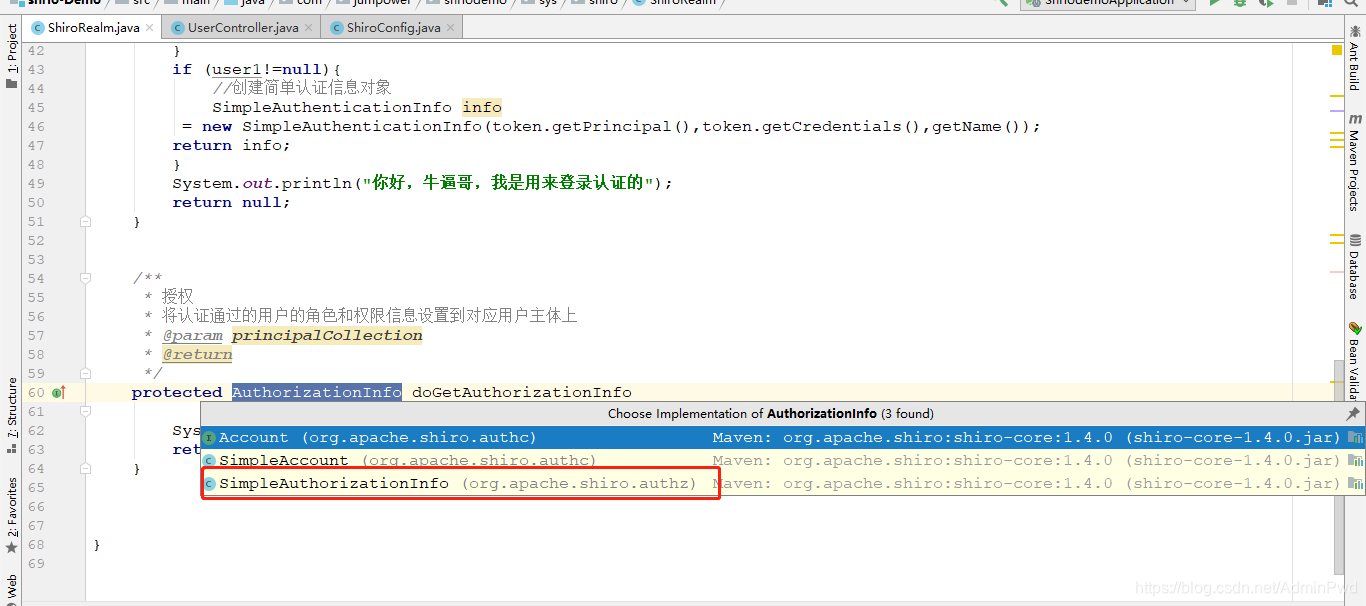The width and height of the screenshot is (1366, 606).
Task: Click the @return tag in Javadoc
Action: coord(197,355)
